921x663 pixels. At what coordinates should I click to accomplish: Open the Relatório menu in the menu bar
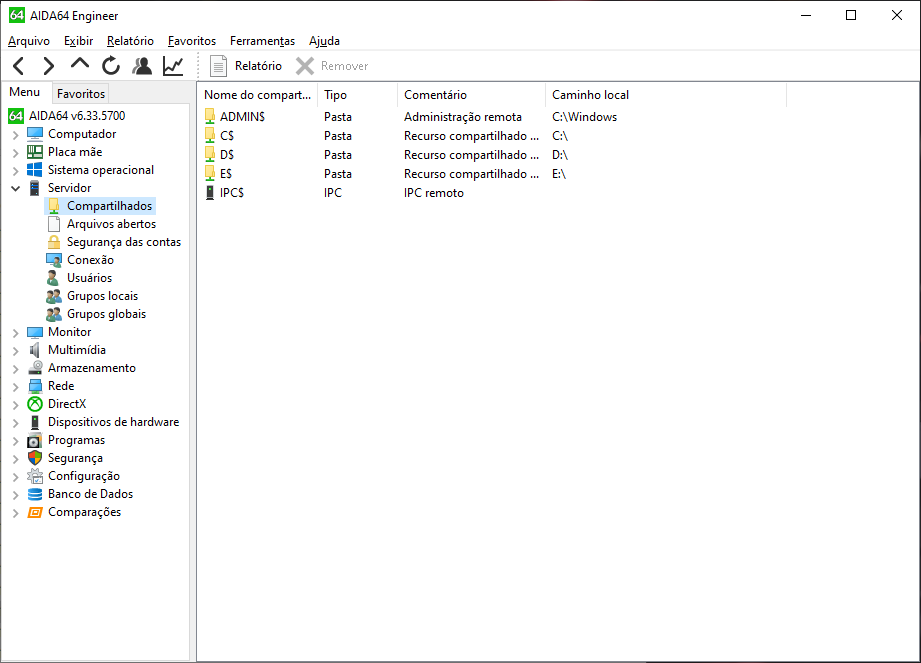click(x=130, y=41)
